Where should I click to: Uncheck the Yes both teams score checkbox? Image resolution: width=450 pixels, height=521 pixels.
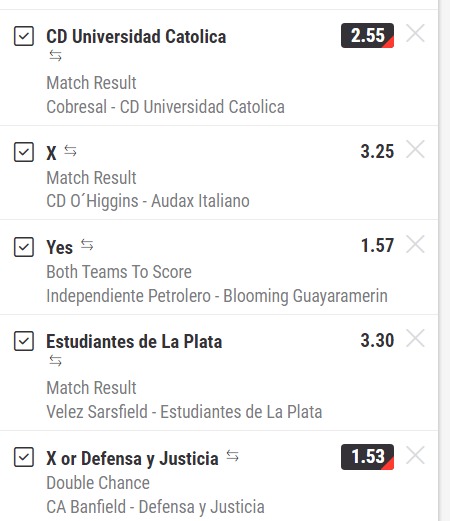[x=24, y=247]
